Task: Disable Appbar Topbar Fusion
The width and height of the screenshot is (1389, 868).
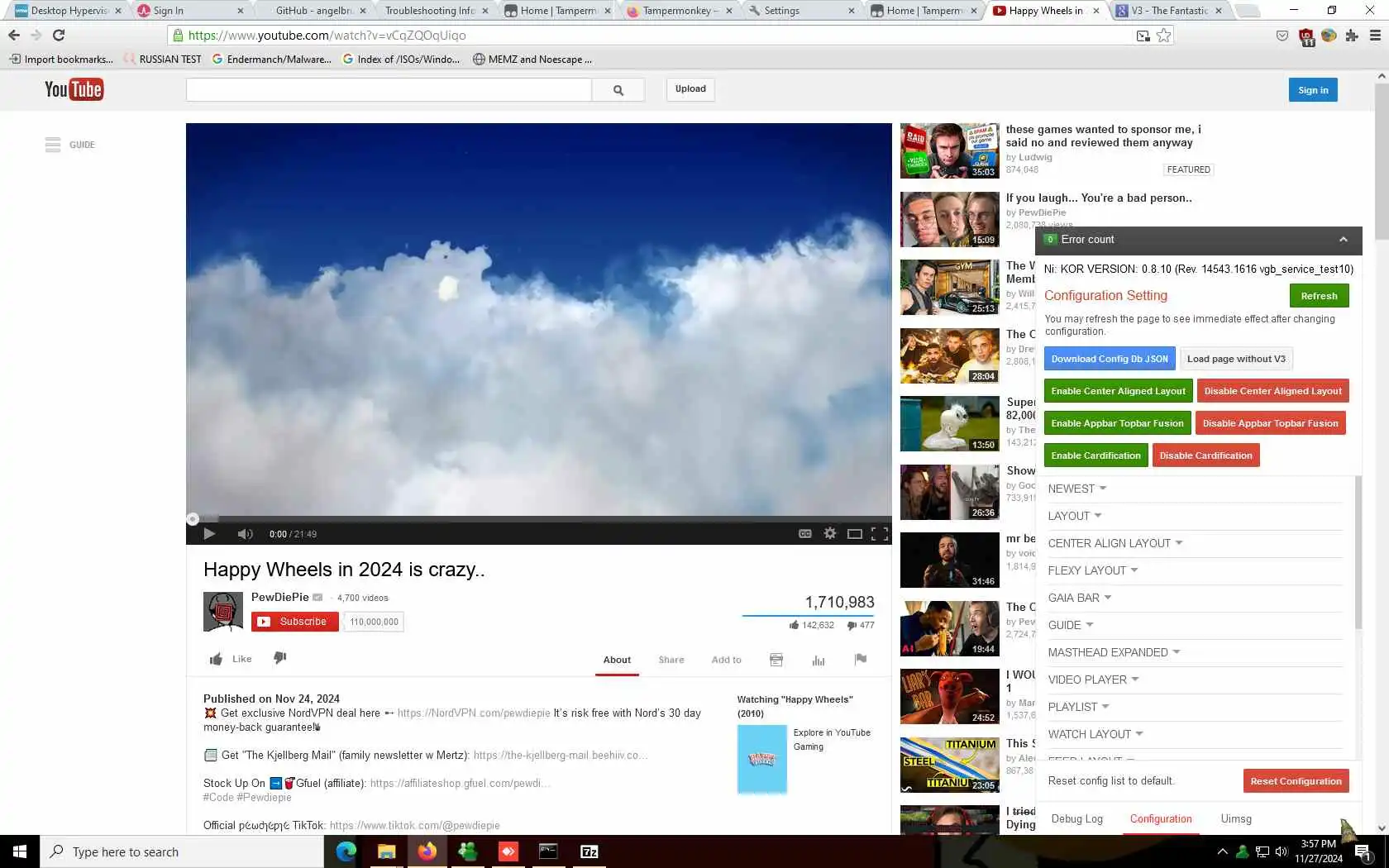Action: click(x=1270, y=423)
